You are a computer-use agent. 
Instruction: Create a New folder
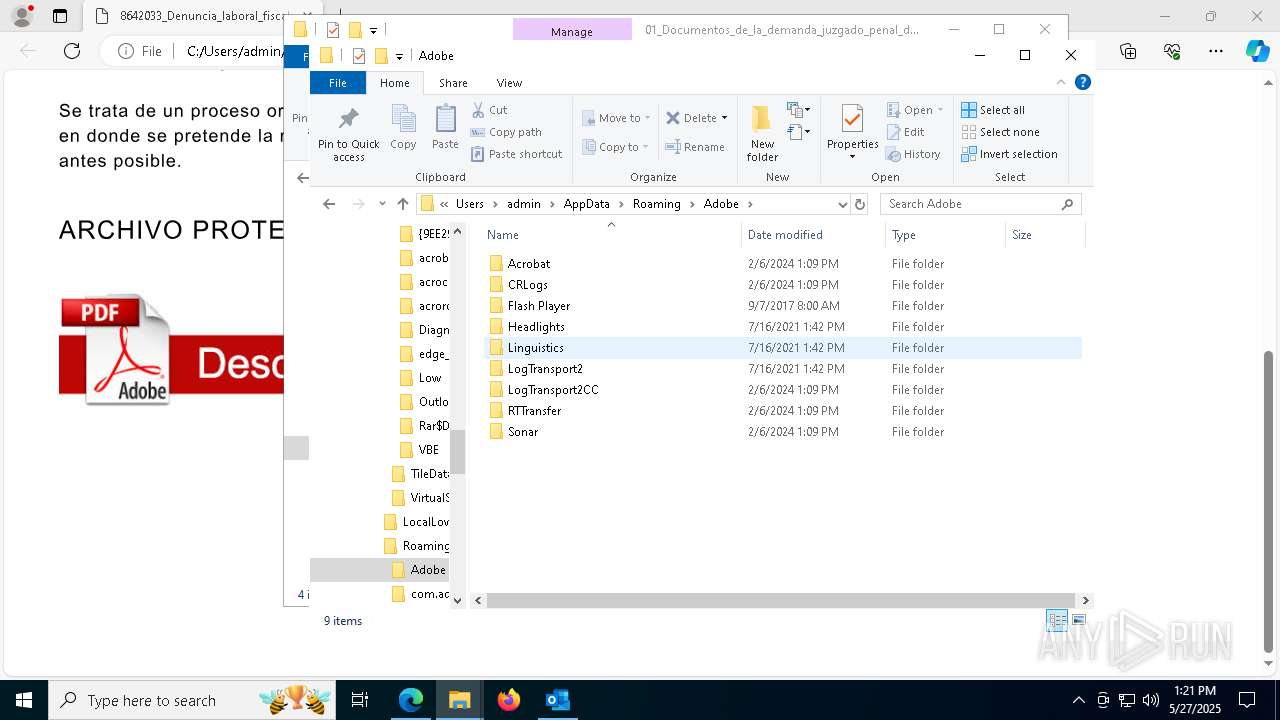click(x=762, y=133)
